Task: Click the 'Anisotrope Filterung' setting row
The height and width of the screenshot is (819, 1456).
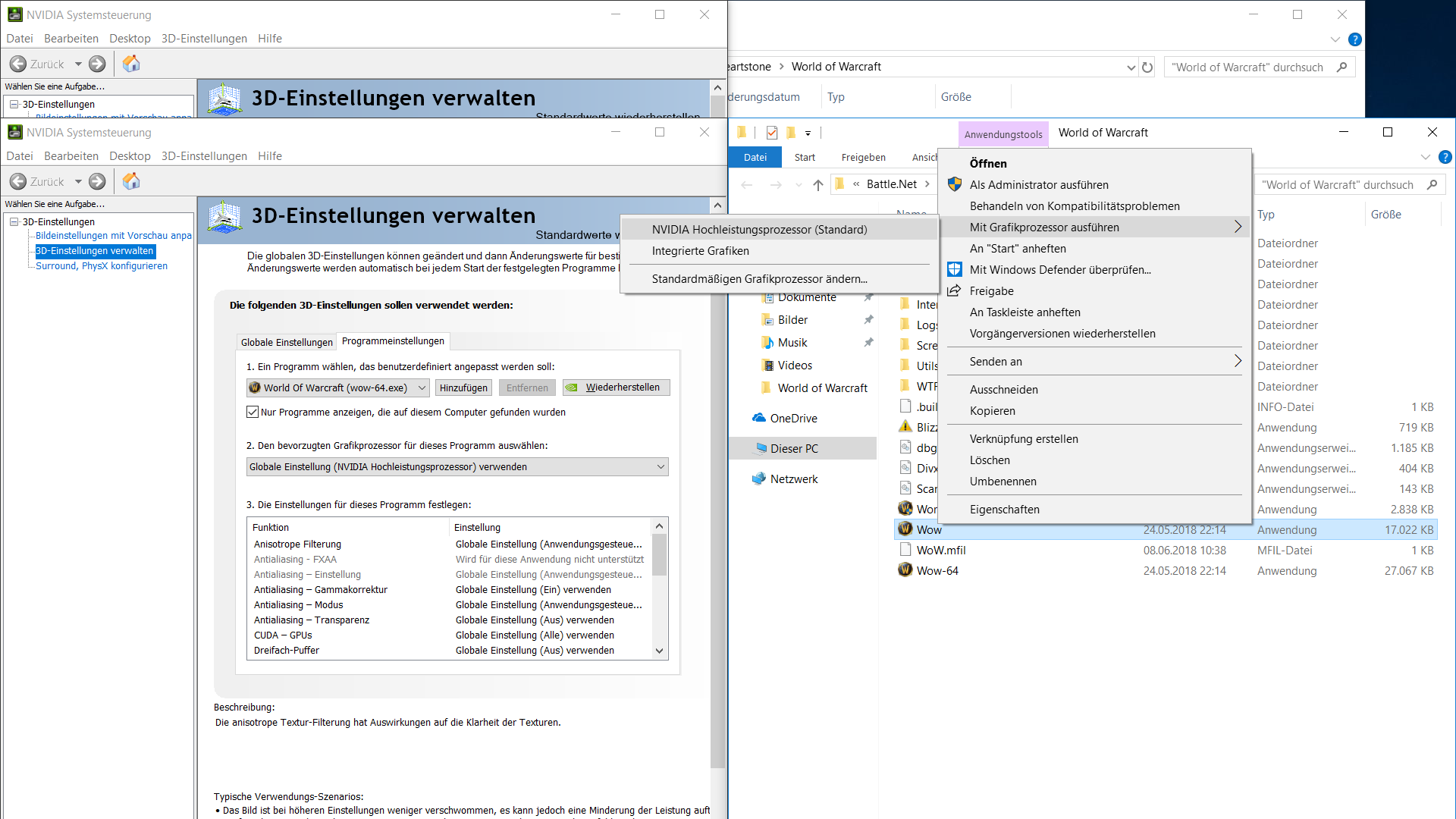Action: pyautogui.click(x=449, y=544)
